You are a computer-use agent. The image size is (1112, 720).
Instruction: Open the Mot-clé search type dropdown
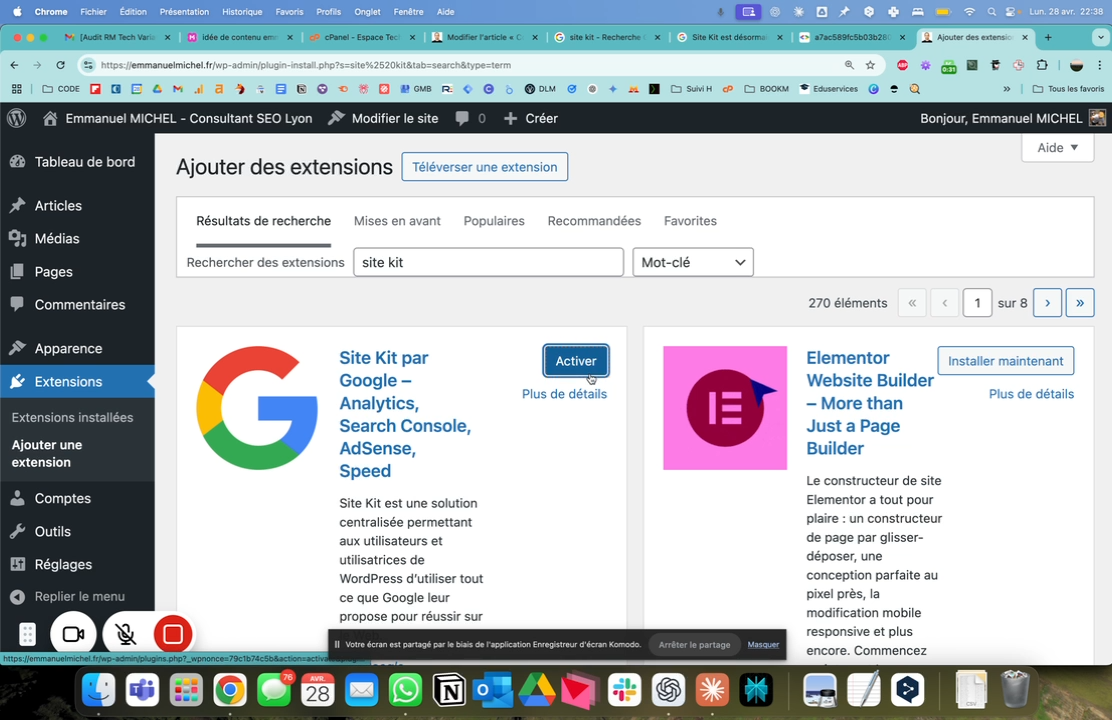coord(692,262)
